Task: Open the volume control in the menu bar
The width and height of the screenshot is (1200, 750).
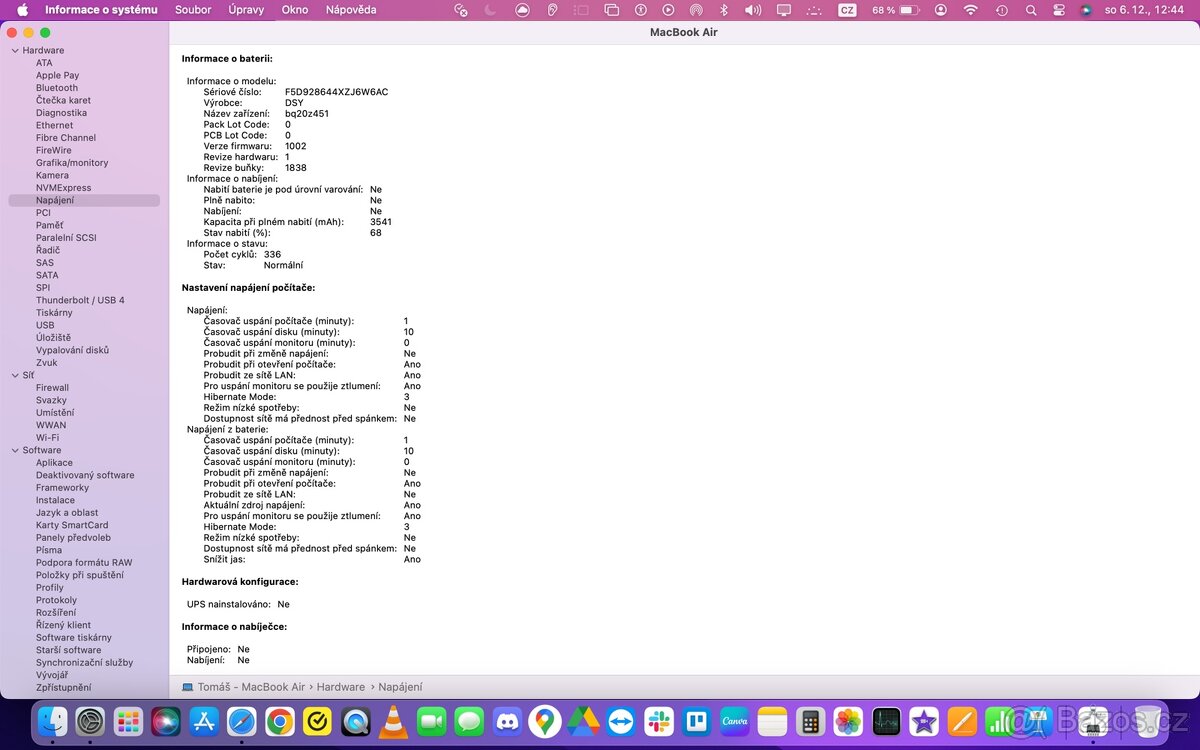Action: click(x=752, y=10)
